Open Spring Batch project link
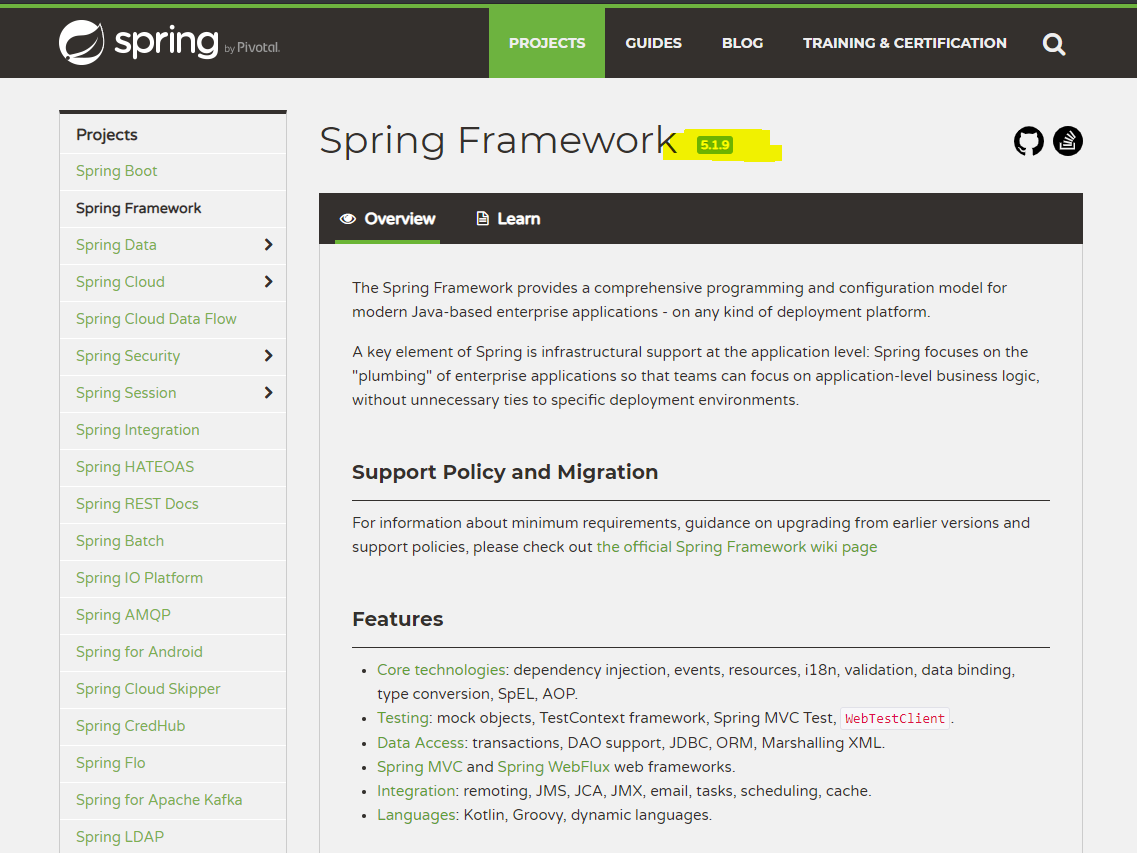The image size is (1137, 853). point(120,541)
